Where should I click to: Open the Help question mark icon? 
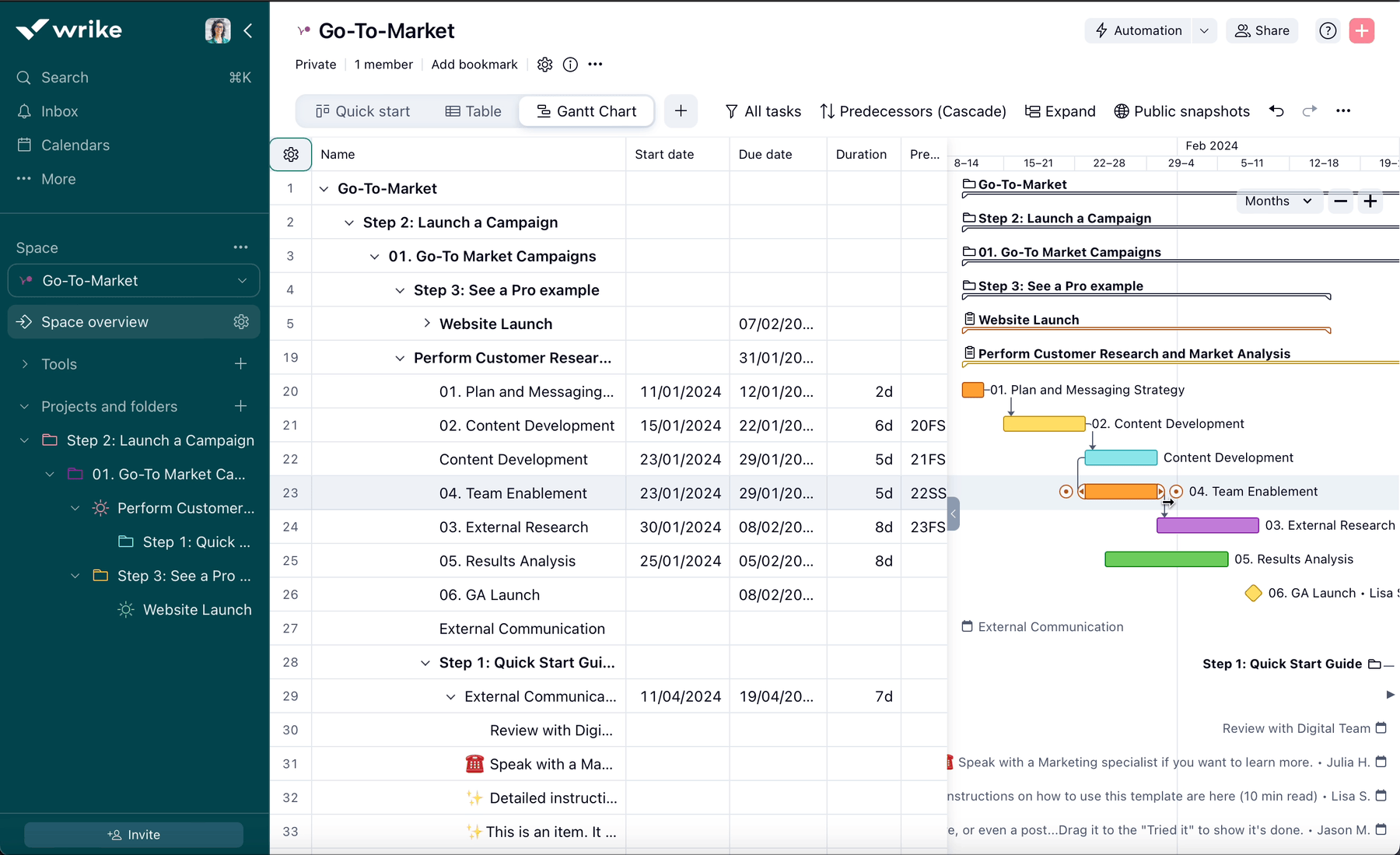[1328, 30]
